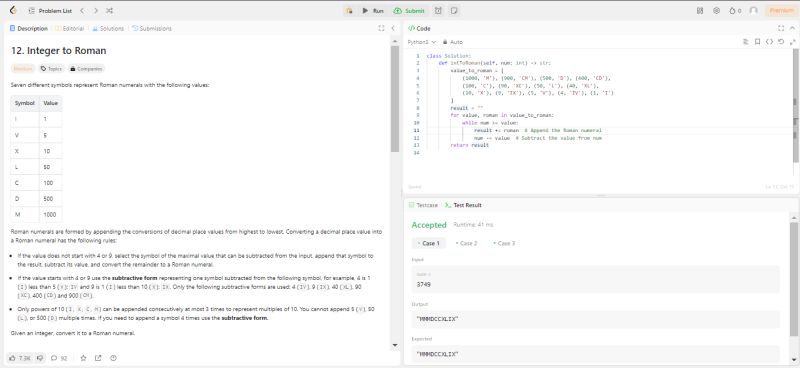Click the LeetCode logo icon
This screenshot has width=800, height=368.
click(13, 10)
